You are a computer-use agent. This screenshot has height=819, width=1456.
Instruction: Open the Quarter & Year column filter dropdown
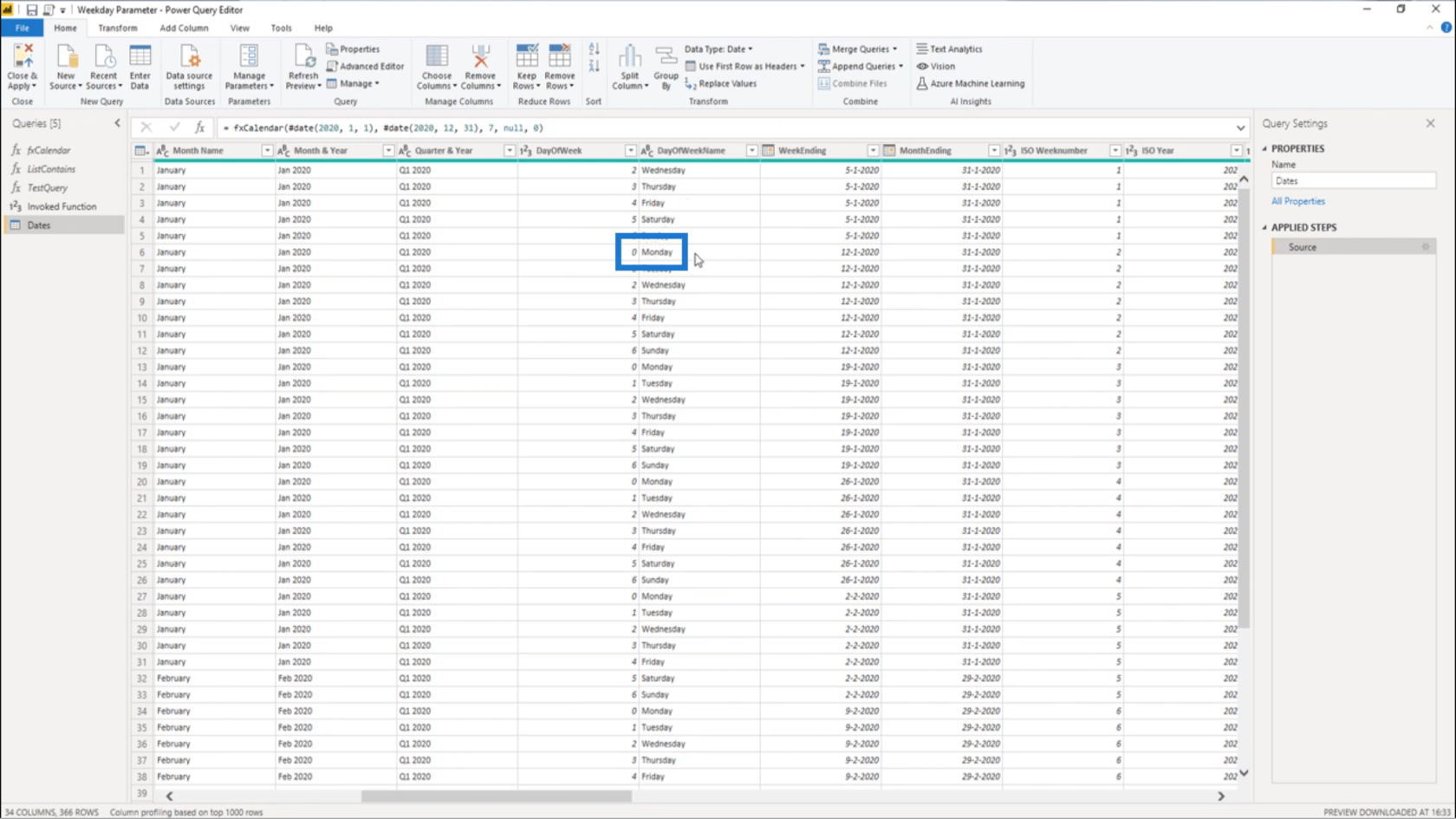point(510,151)
